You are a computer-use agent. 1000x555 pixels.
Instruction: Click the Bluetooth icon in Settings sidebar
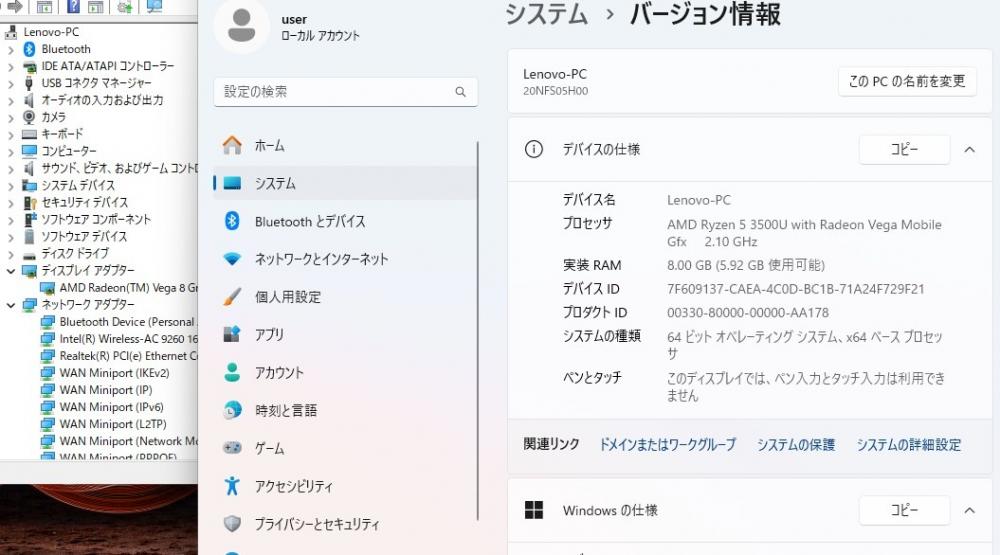click(x=232, y=221)
